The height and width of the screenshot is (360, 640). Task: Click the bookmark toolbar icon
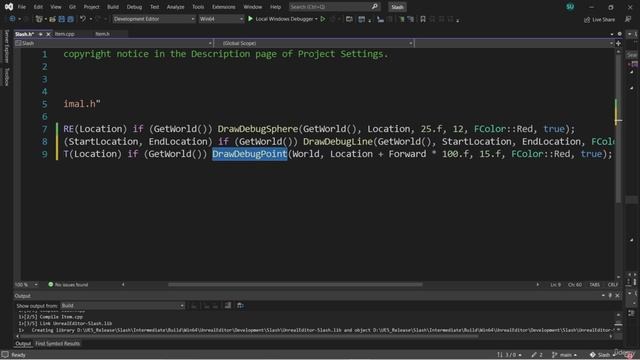(x=423, y=19)
